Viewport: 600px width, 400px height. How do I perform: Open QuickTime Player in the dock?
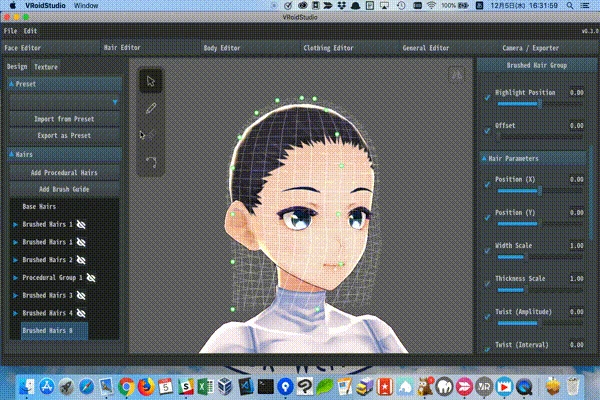click(x=524, y=387)
